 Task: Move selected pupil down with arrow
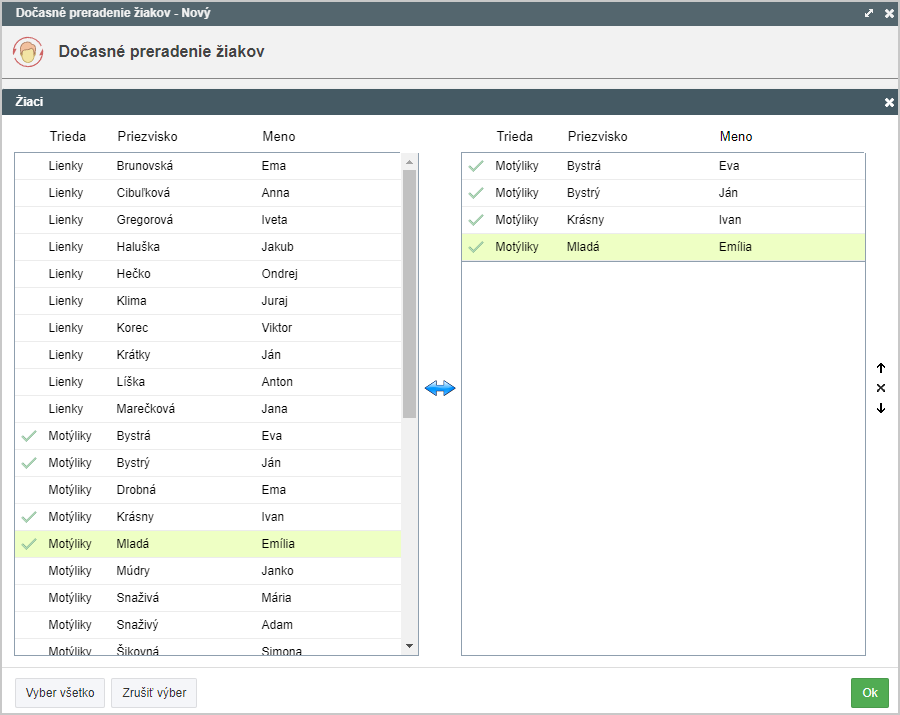click(x=881, y=408)
